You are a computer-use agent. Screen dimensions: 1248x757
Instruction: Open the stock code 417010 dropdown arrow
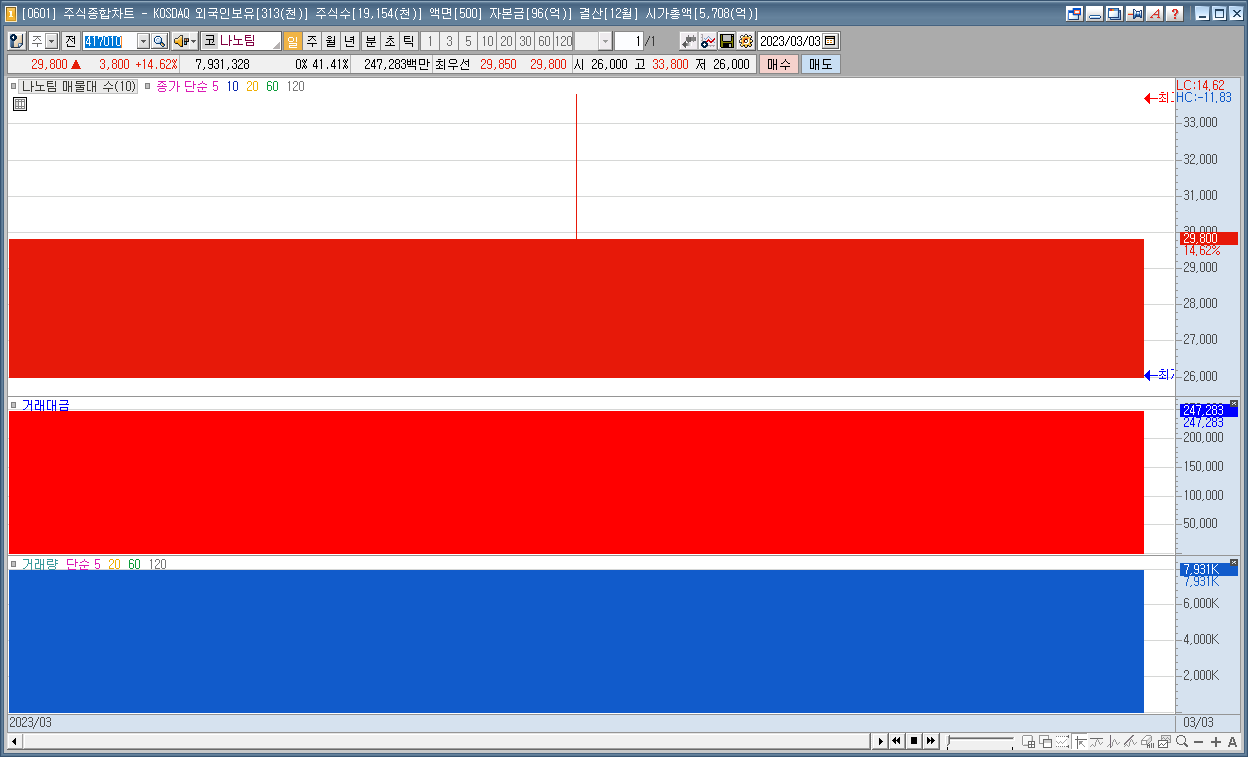click(143, 41)
